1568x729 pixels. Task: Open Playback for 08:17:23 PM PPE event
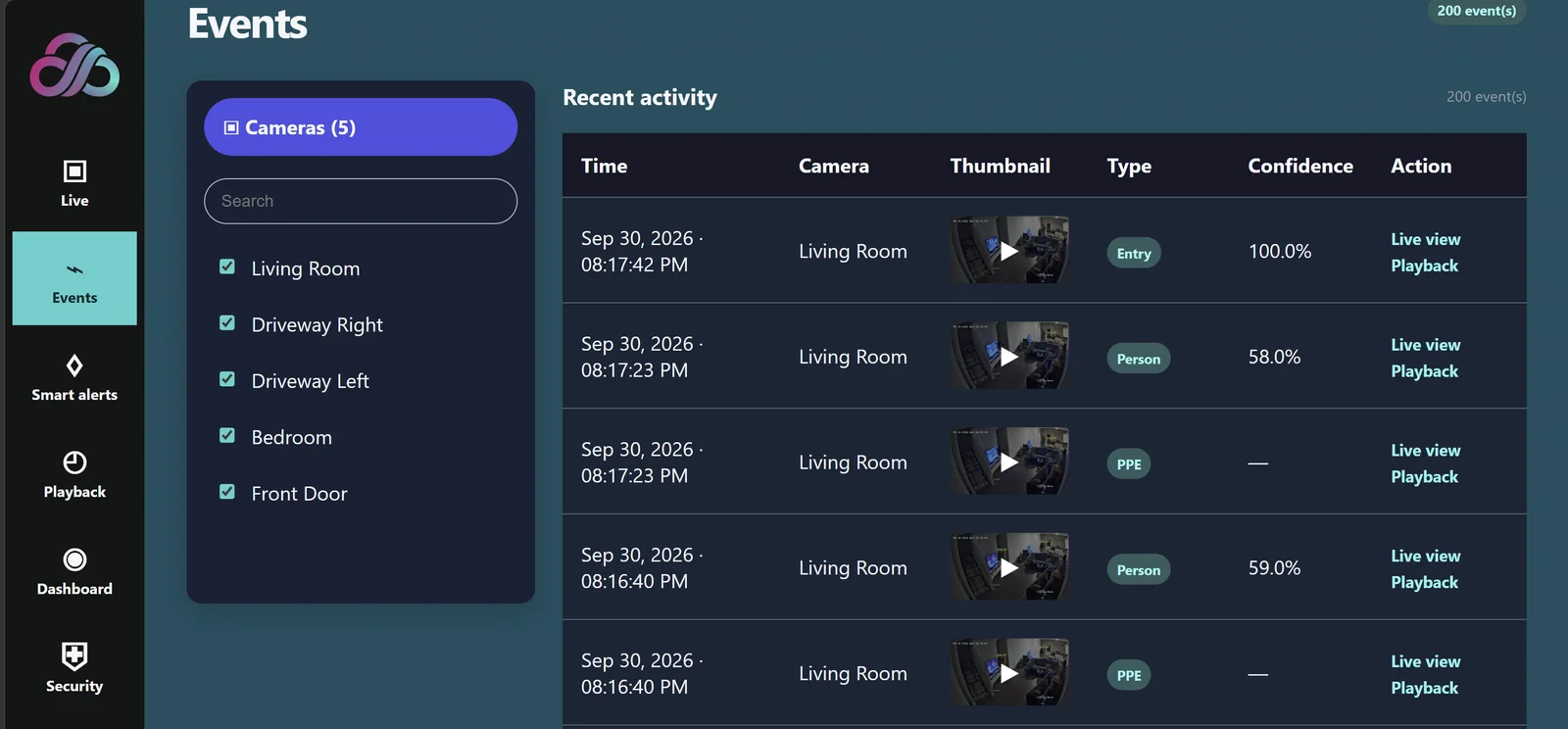click(1425, 477)
